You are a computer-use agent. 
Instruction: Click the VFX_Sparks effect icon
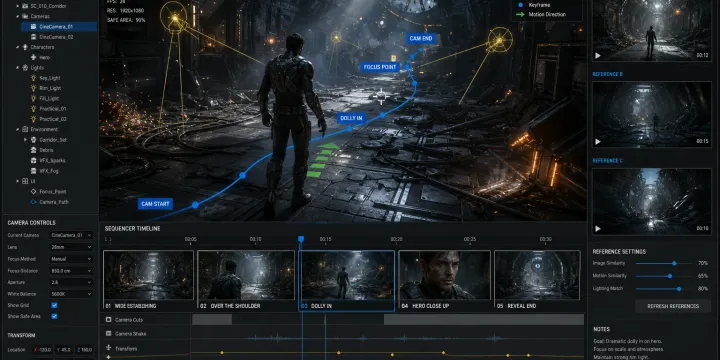coord(34,160)
